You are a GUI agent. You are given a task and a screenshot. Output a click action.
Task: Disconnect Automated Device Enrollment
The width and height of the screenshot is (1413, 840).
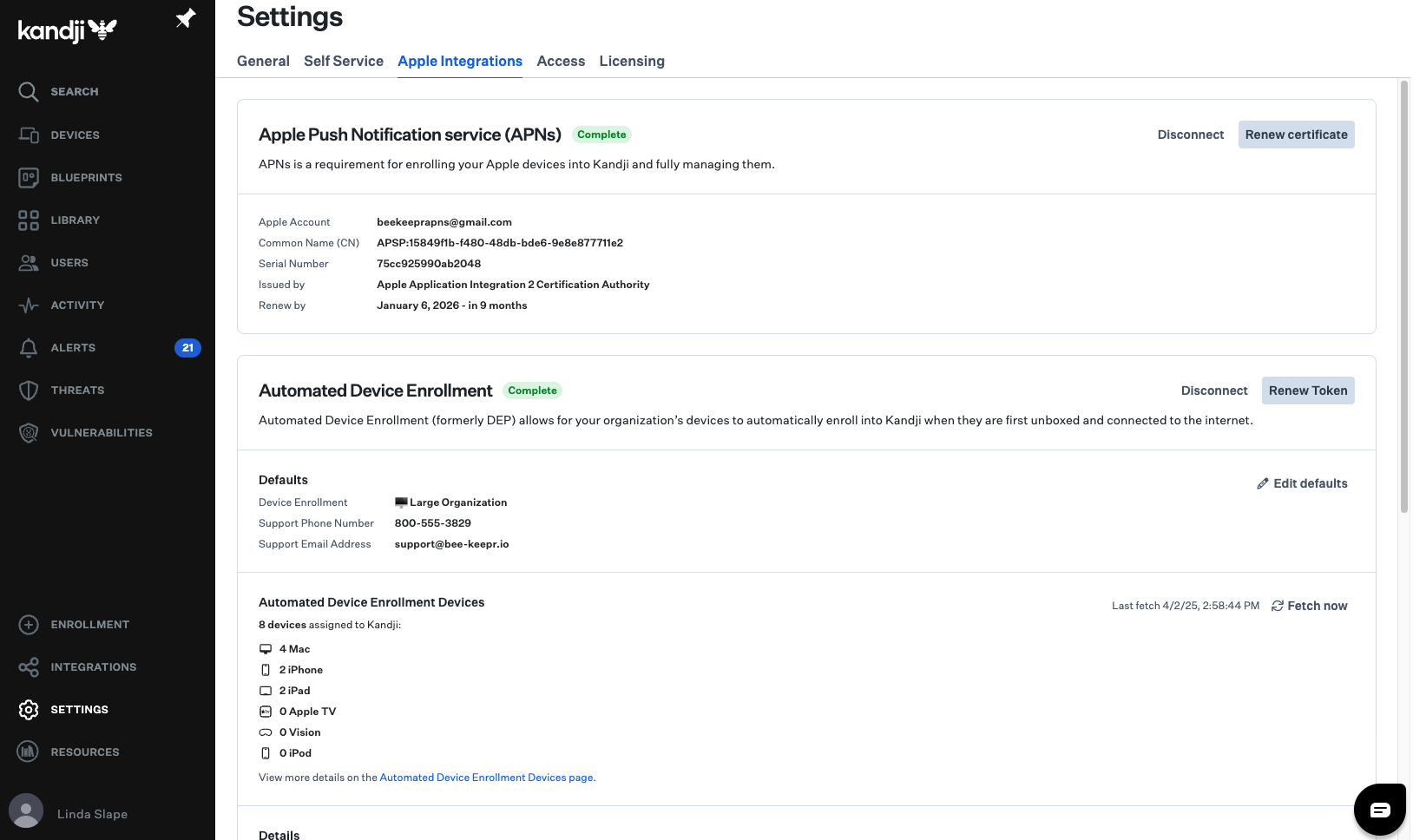[1214, 390]
